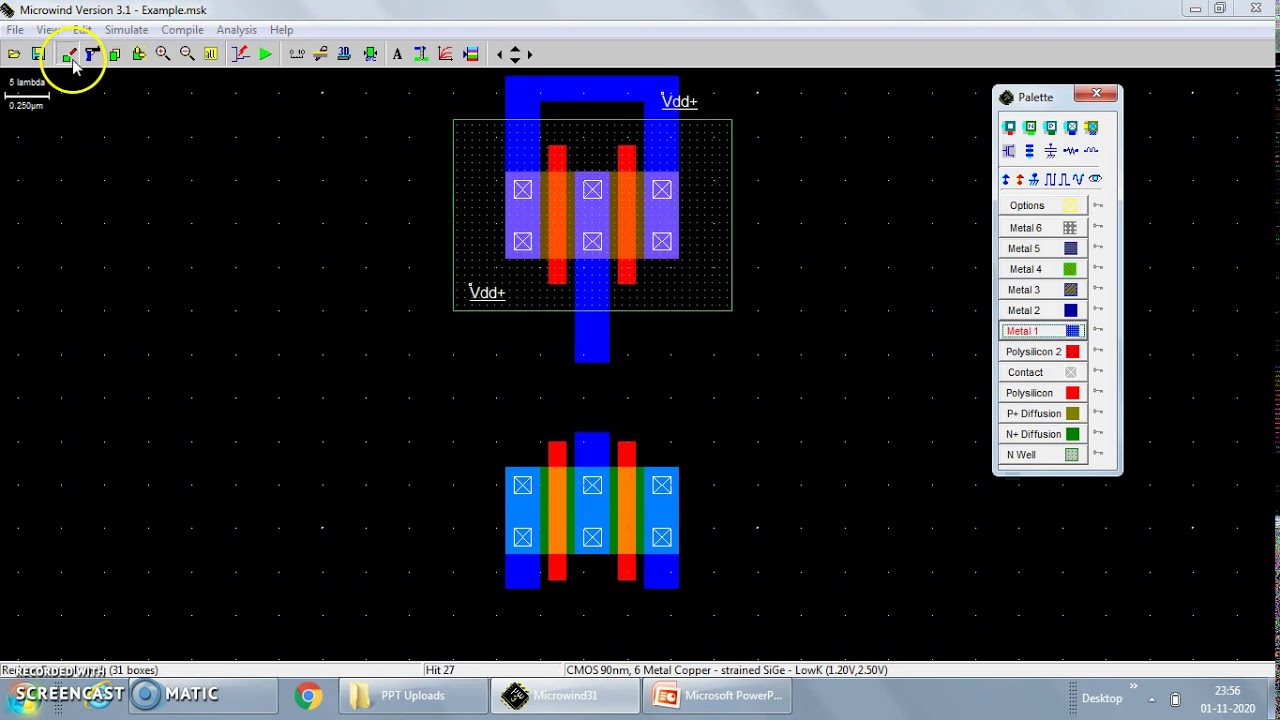
Task: Select P-diffusion contact icon in Palette
Action: [x=1051, y=127]
